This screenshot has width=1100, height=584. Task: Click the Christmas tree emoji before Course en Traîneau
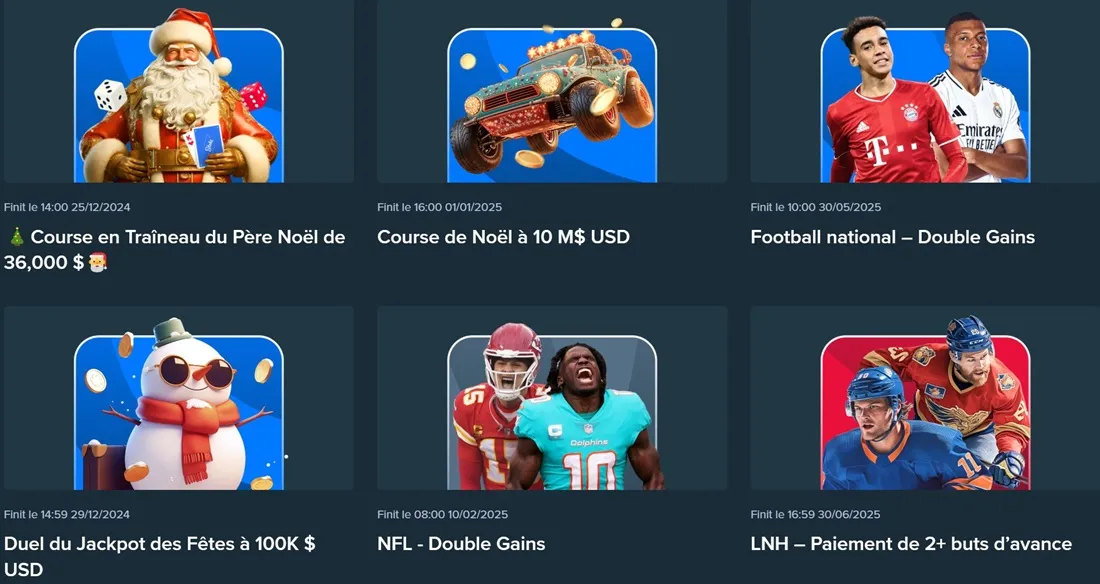pyautogui.click(x=17, y=237)
